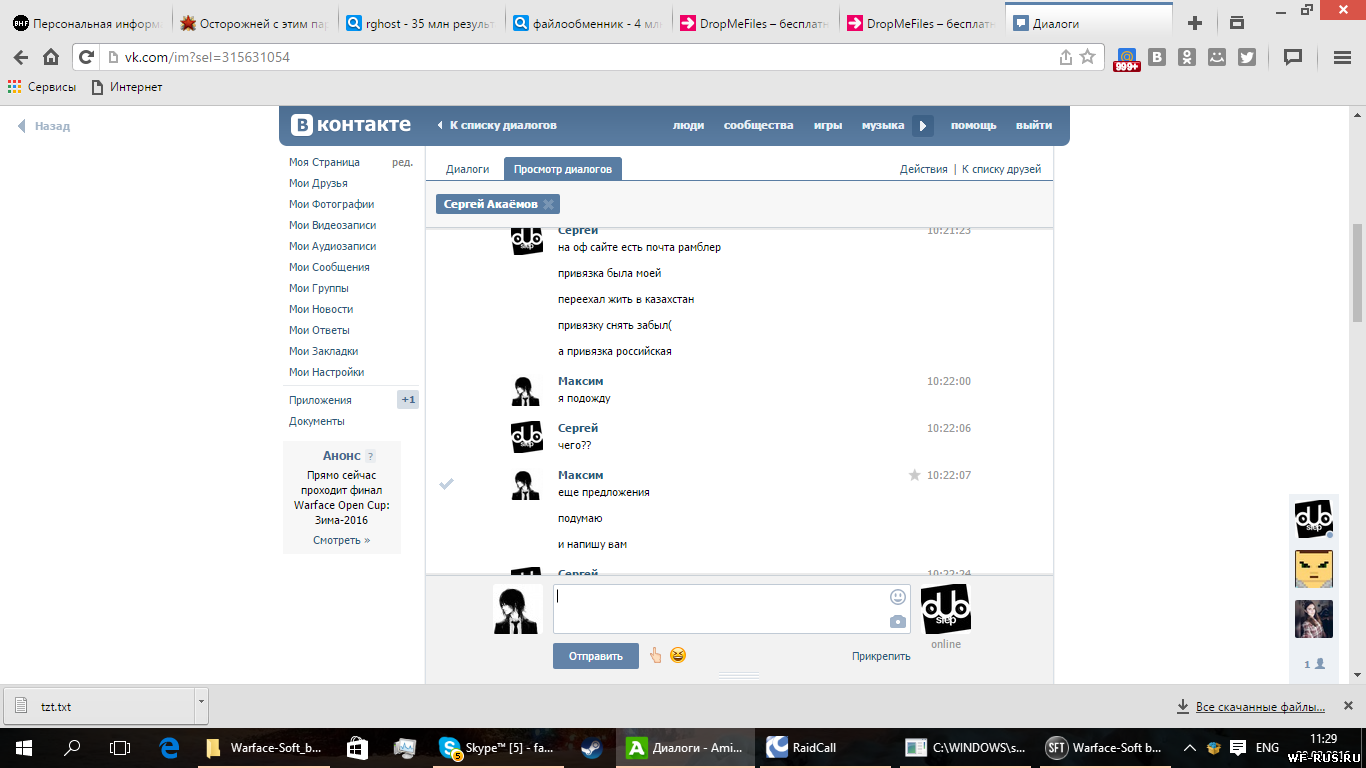Focus the message text input field
The image size is (1366, 768).
732,609
